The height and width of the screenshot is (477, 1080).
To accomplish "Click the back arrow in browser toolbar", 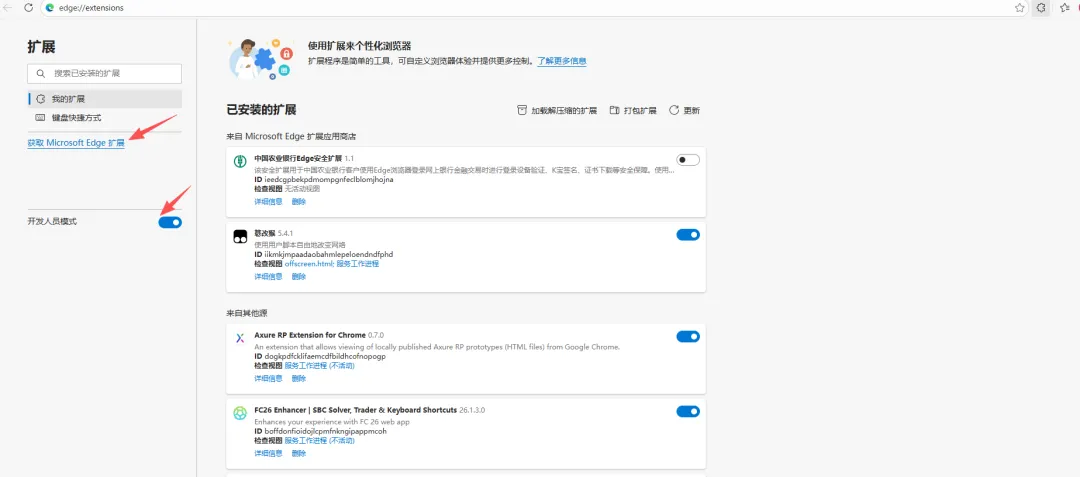I will 8,8.
